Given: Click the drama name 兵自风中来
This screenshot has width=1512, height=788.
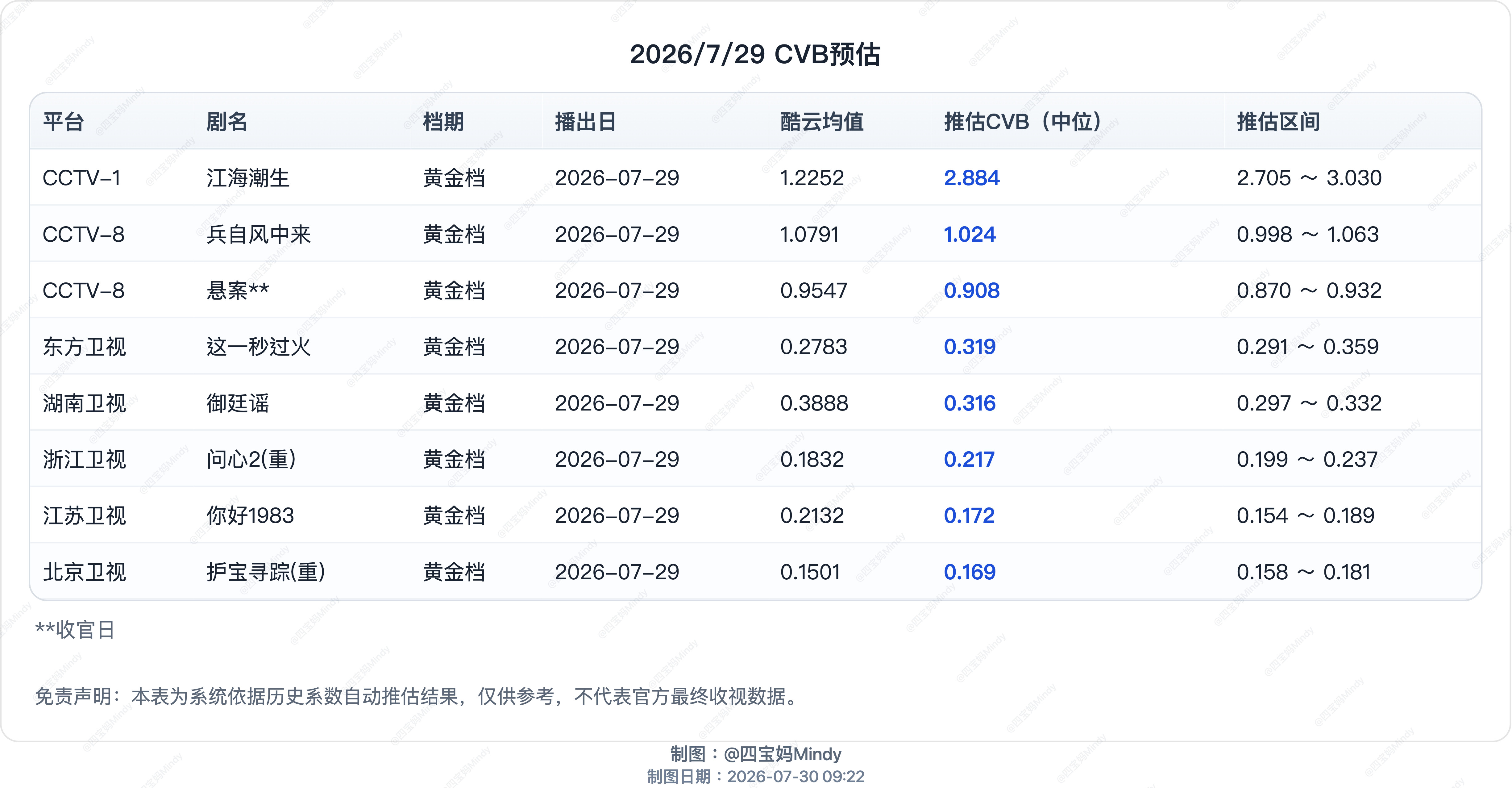Looking at the screenshot, I should 258,234.
